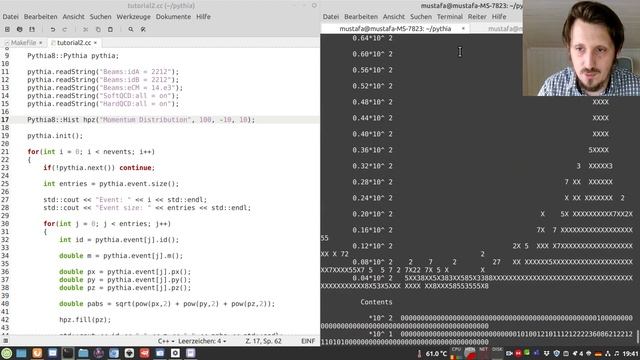Click the German flag keyboard layout icon
640x360 pixels.
[x=598, y=354]
